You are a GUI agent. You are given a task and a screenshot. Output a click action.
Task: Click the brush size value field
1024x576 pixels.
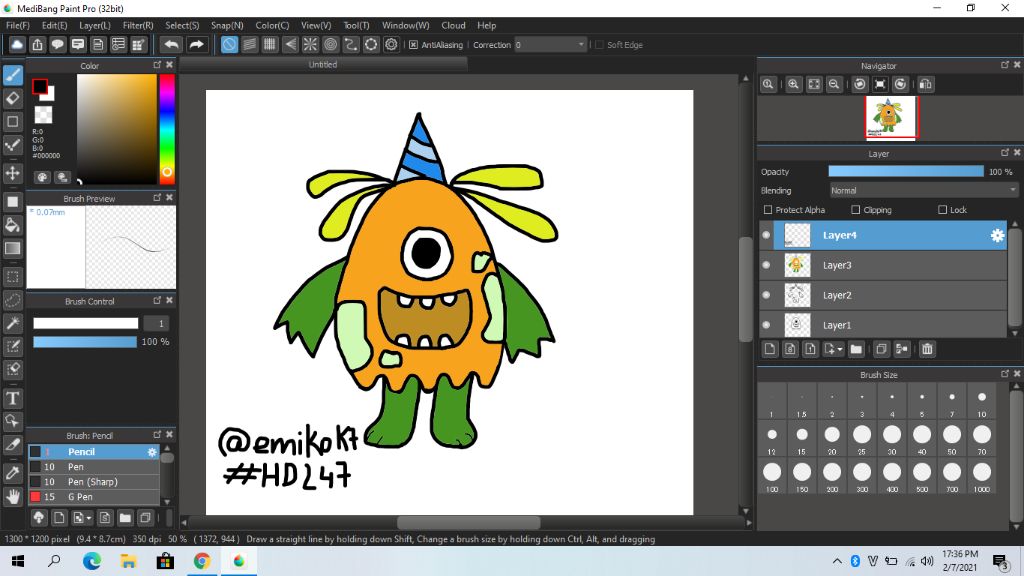(x=156, y=323)
